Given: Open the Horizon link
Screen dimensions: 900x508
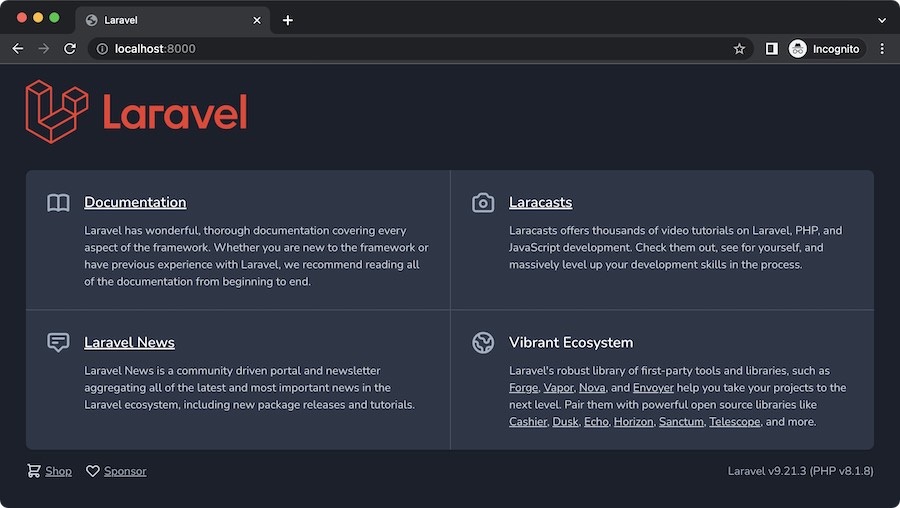Looking at the screenshot, I should pyautogui.click(x=634, y=421).
